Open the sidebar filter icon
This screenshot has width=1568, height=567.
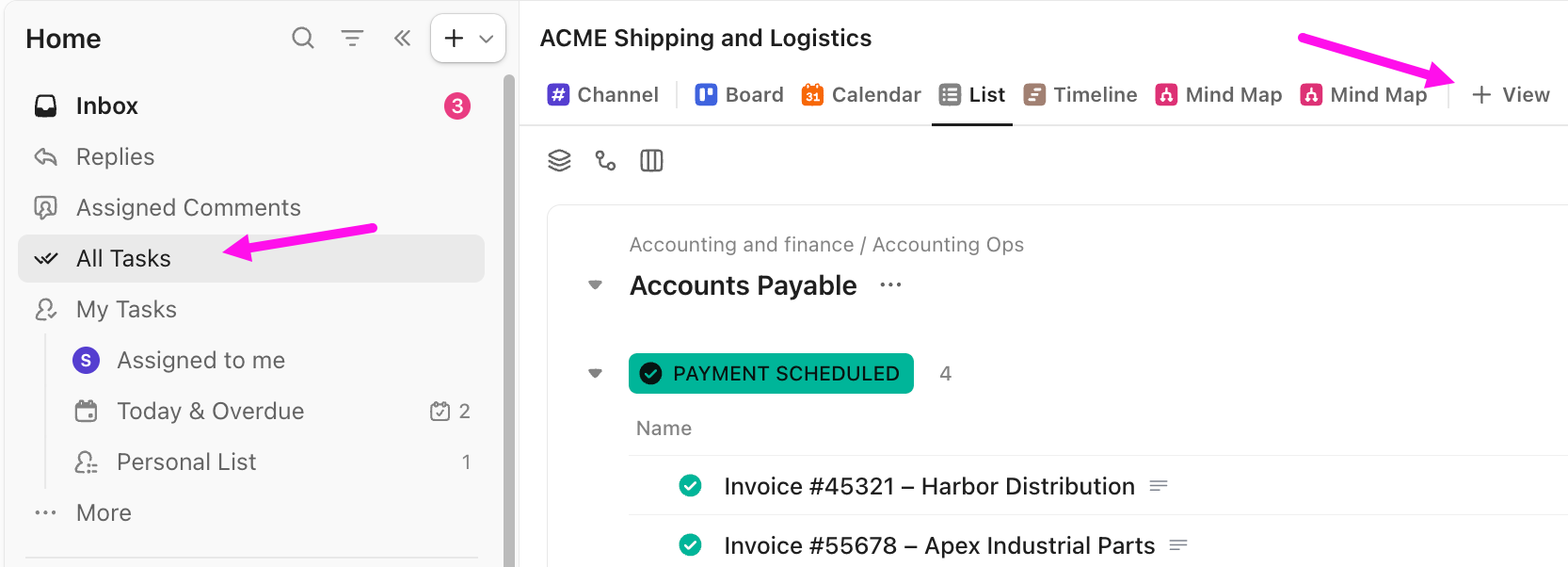pyautogui.click(x=352, y=38)
